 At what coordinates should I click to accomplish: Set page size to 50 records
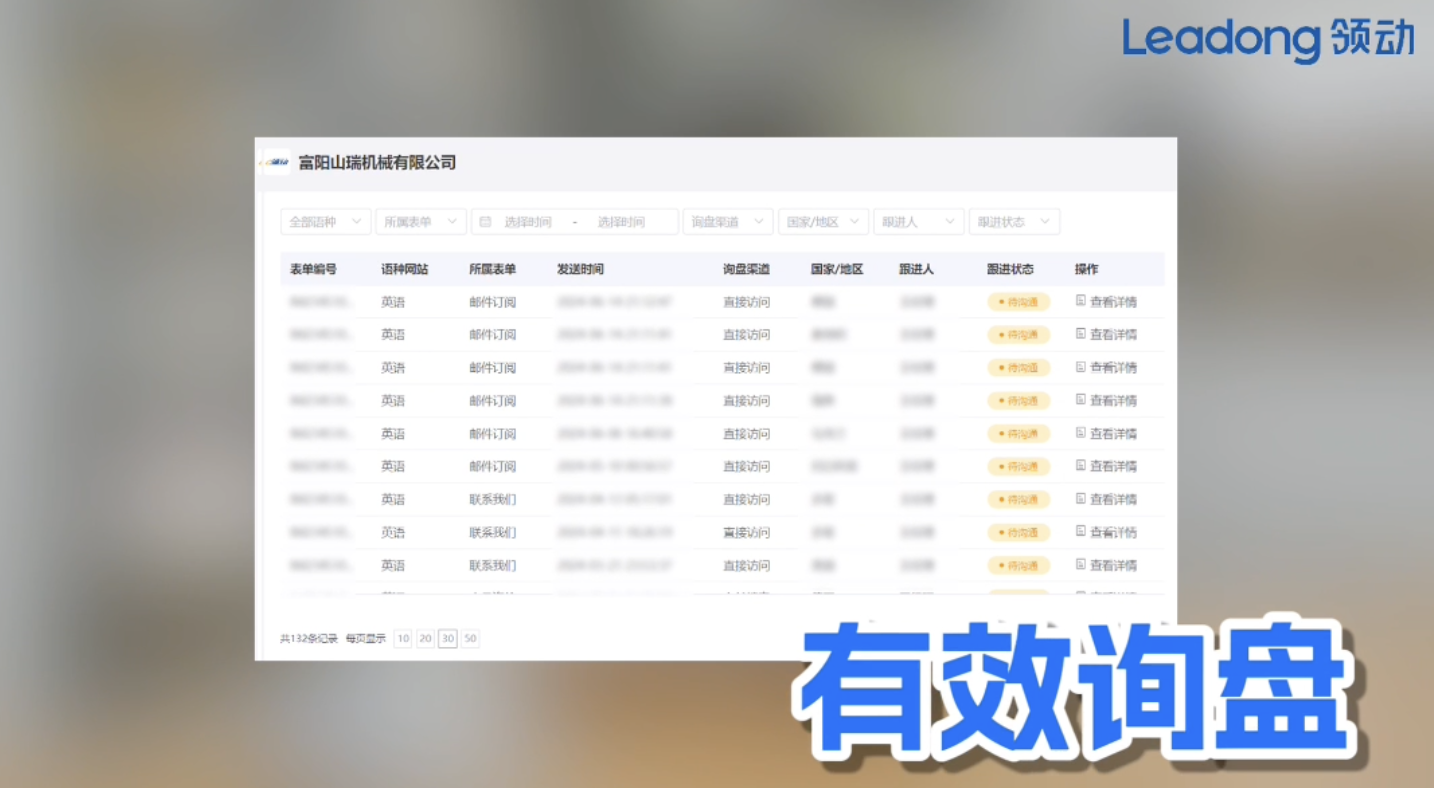coord(470,638)
